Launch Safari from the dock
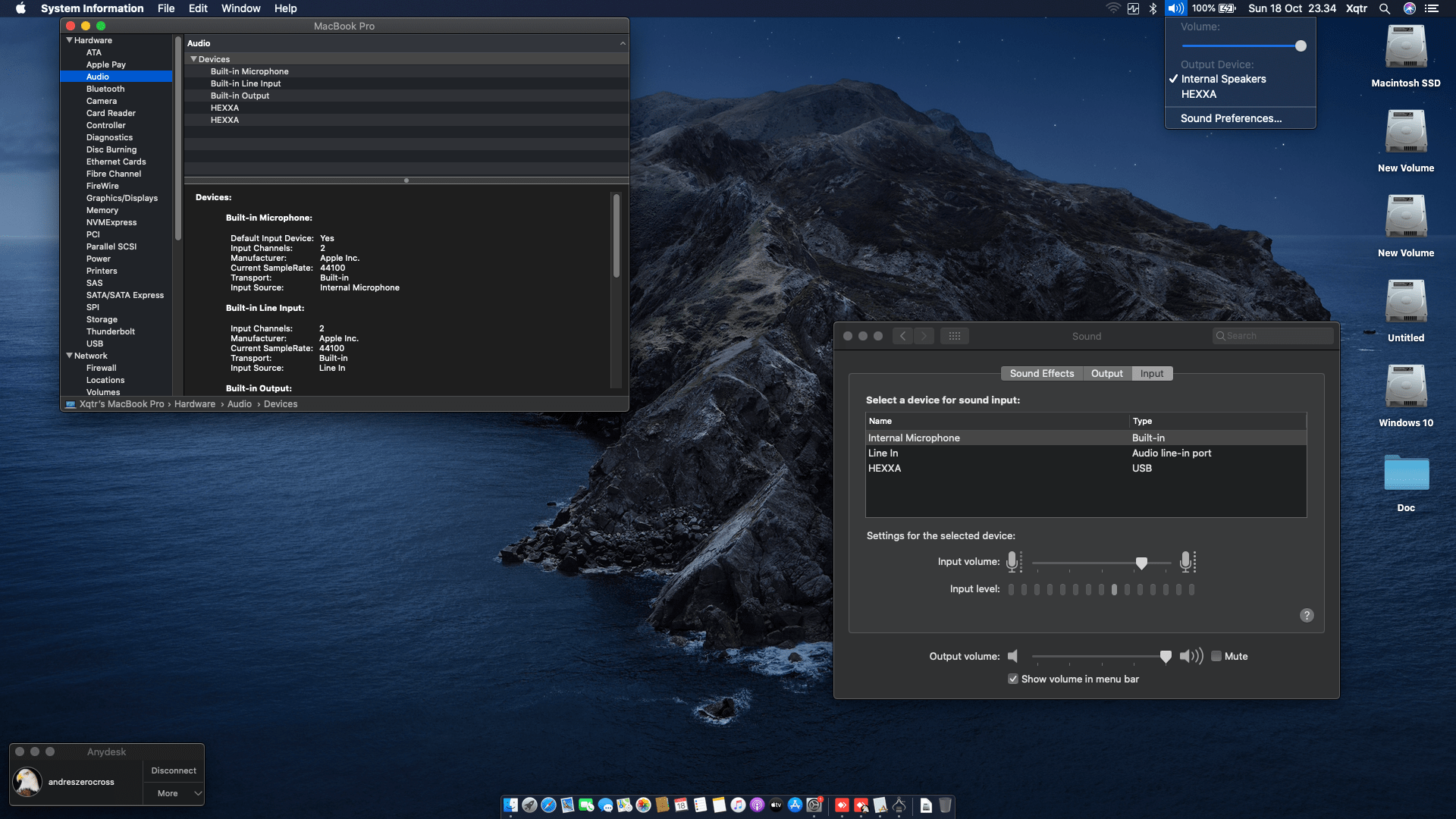This screenshot has width=1456, height=819. point(548,805)
